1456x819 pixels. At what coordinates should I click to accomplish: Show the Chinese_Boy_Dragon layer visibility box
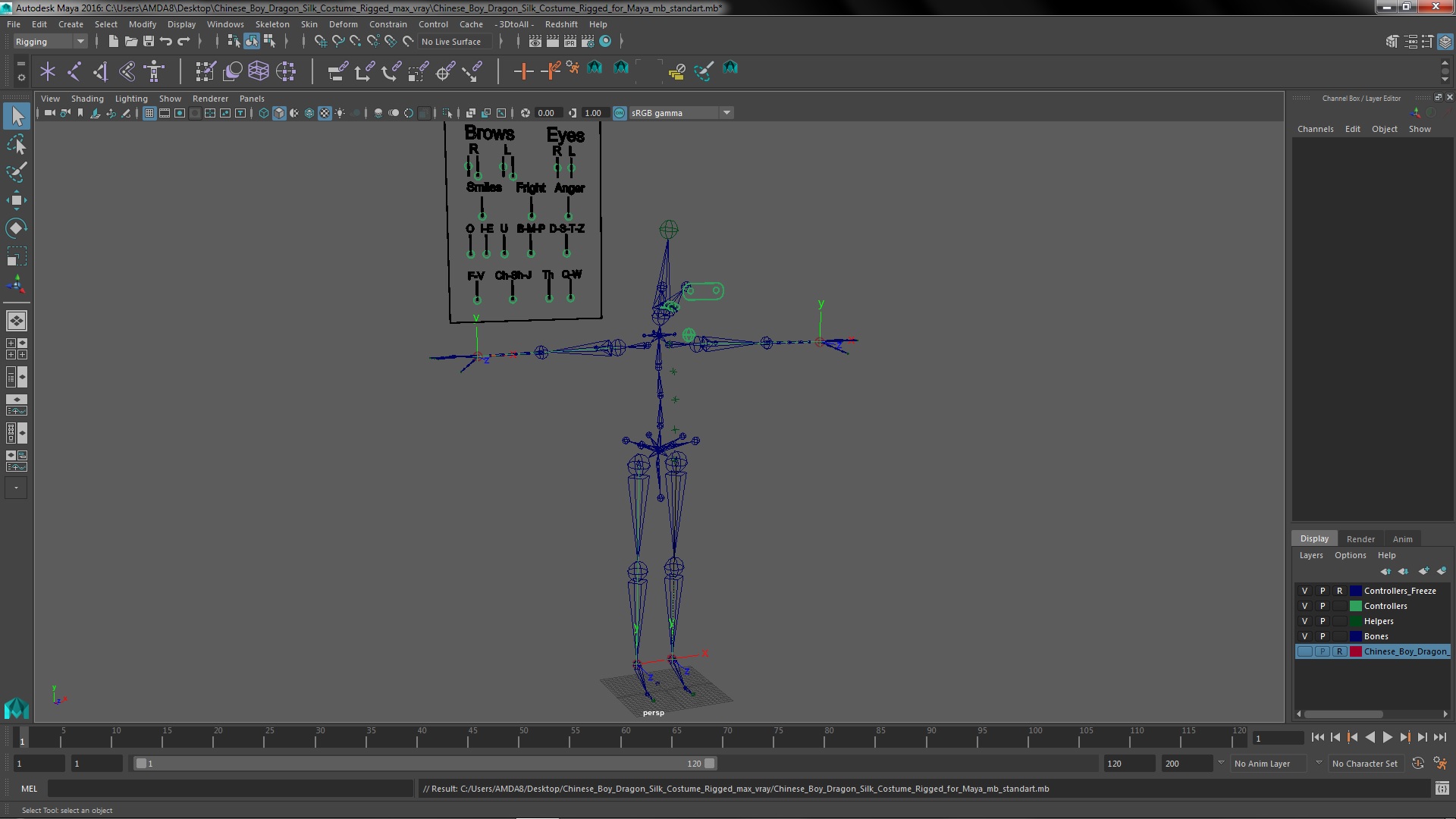pyautogui.click(x=1305, y=651)
